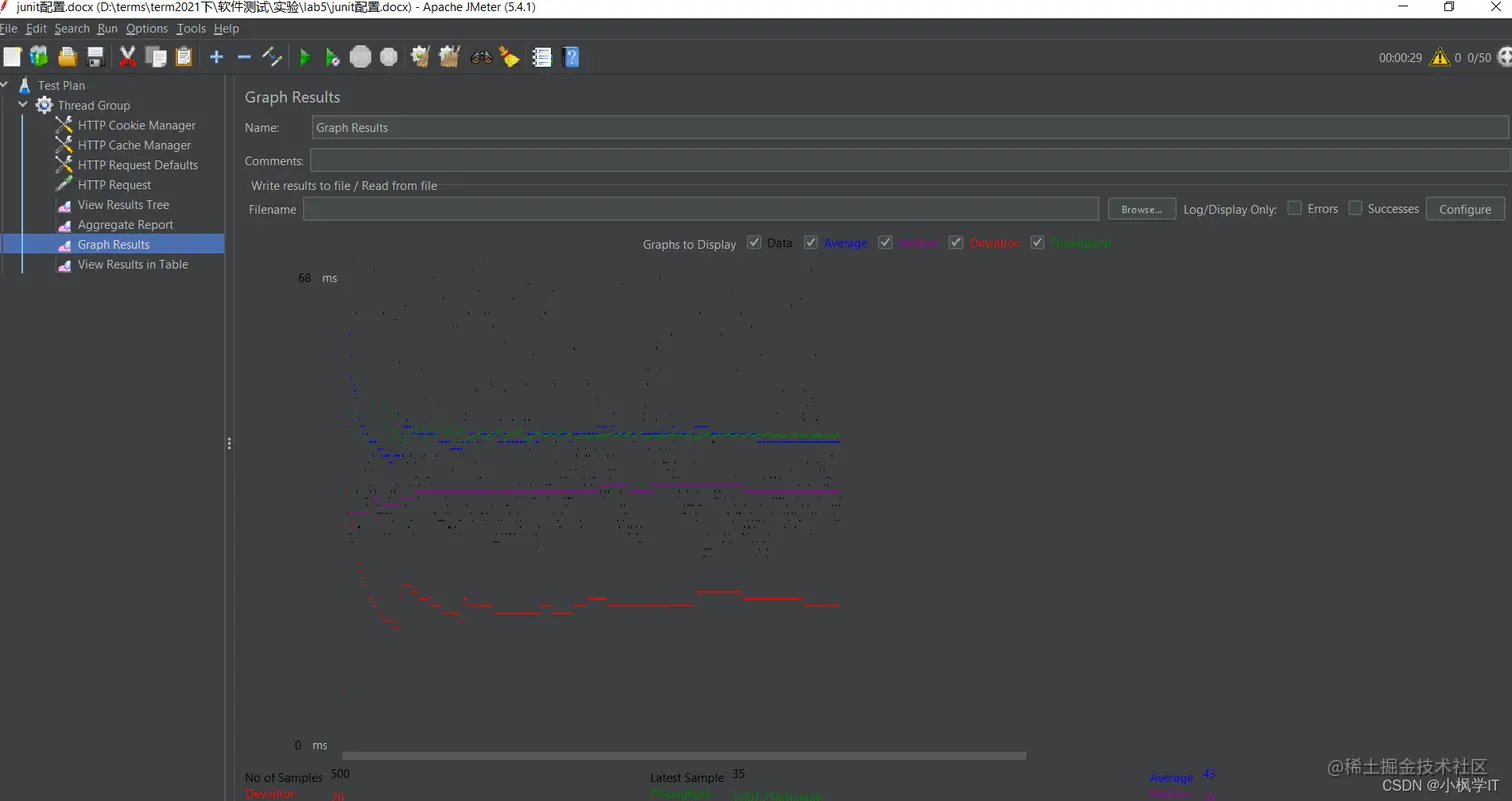1512x801 pixels.
Task: Open the File menu
Action: pyautogui.click(x=9, y=29)
